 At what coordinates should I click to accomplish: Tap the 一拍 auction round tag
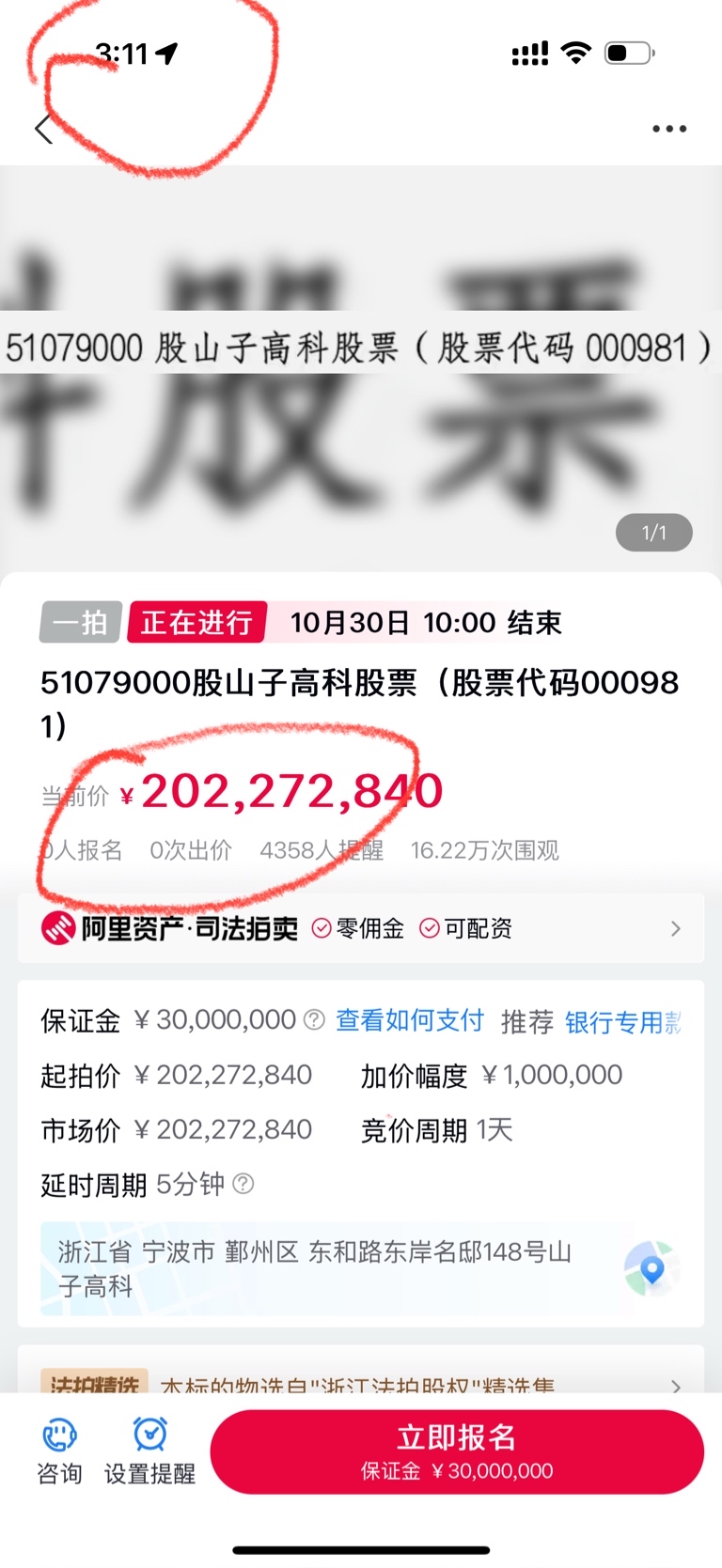point(80,622)
